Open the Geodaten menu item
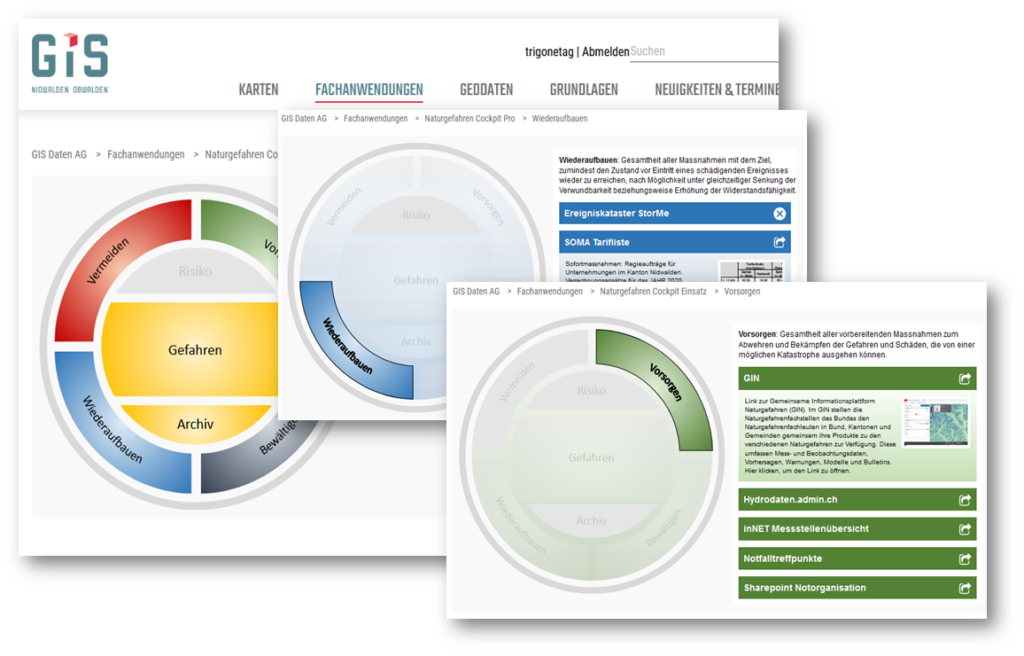 coord(486,90)
